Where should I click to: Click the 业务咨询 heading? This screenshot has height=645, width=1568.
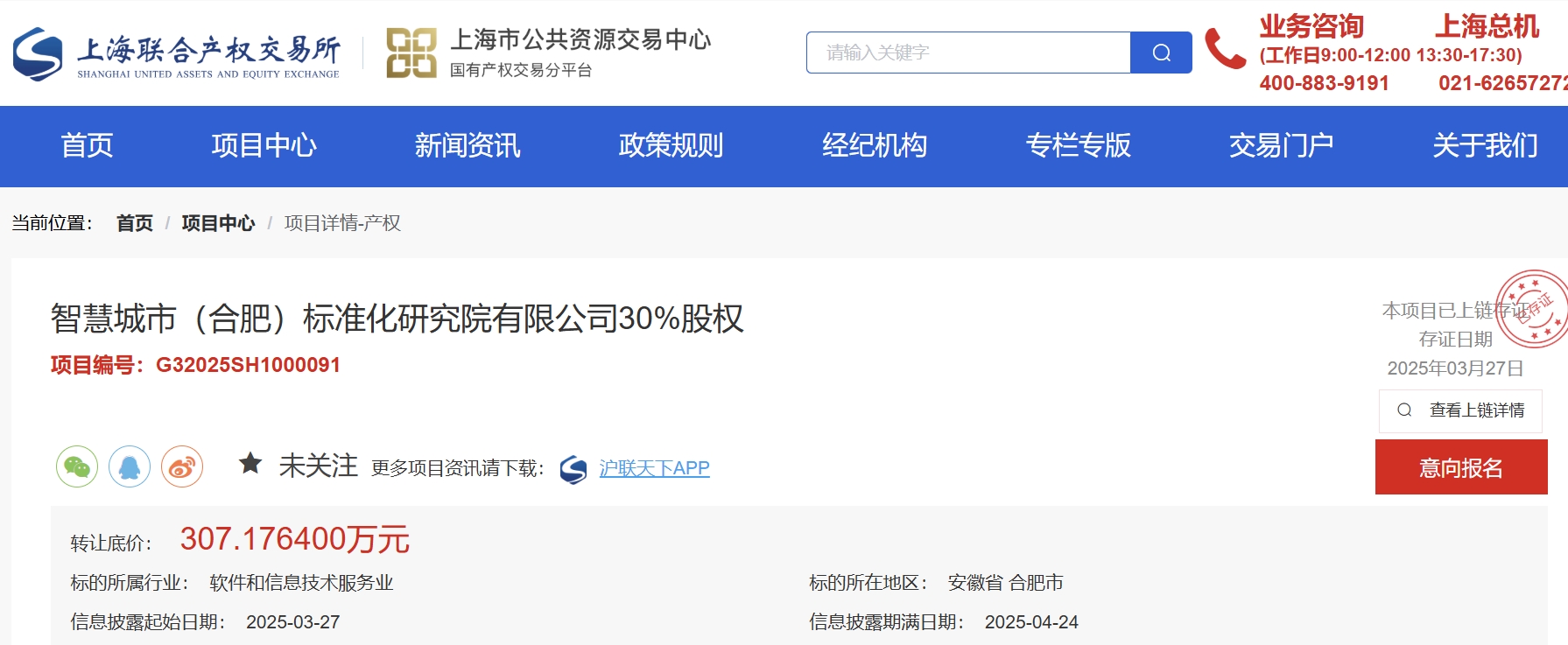click(1311, 26)
